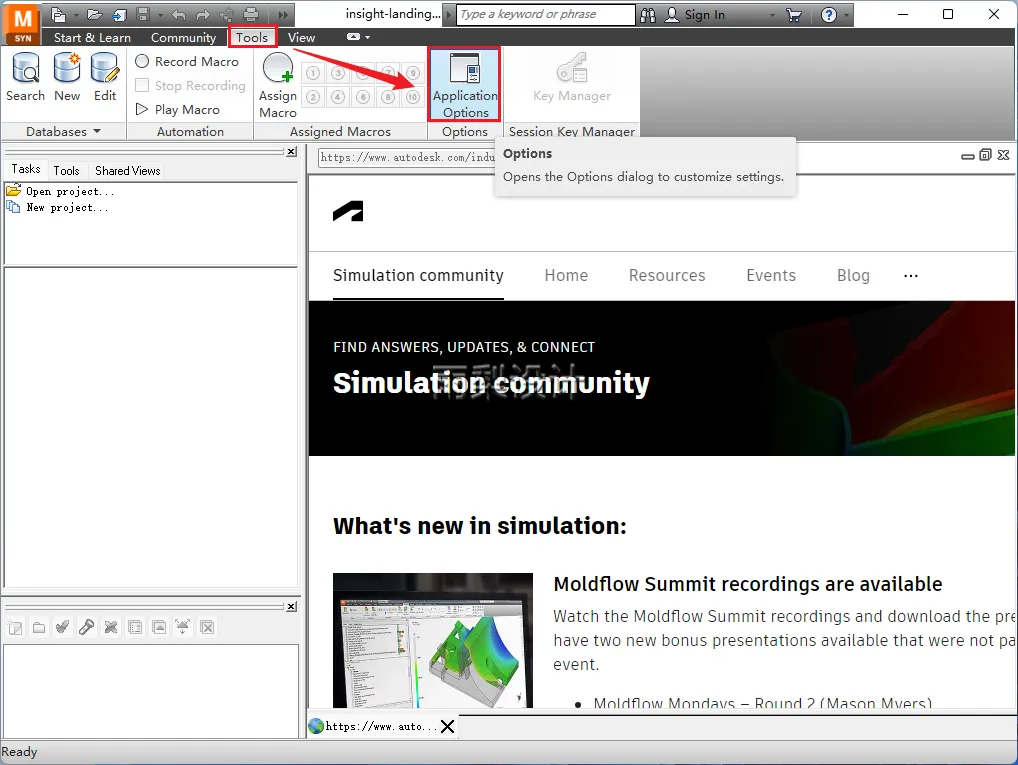This screenshot has height=765, width=1018.
Task: Open the Moldflow Synergy application menu
Action: (x=23, y=23)
